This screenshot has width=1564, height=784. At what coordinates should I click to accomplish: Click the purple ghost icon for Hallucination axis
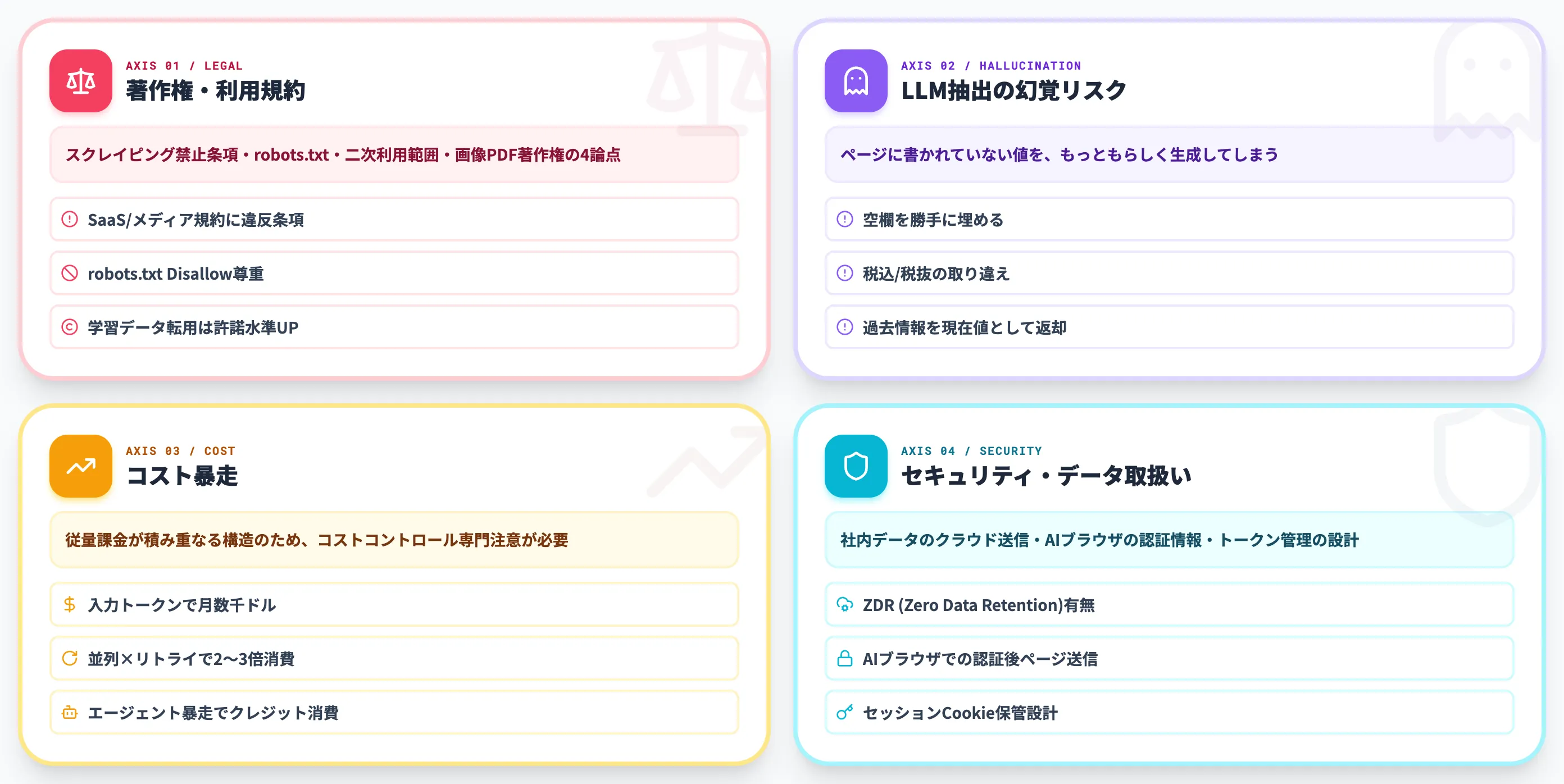tap(856, 81)
